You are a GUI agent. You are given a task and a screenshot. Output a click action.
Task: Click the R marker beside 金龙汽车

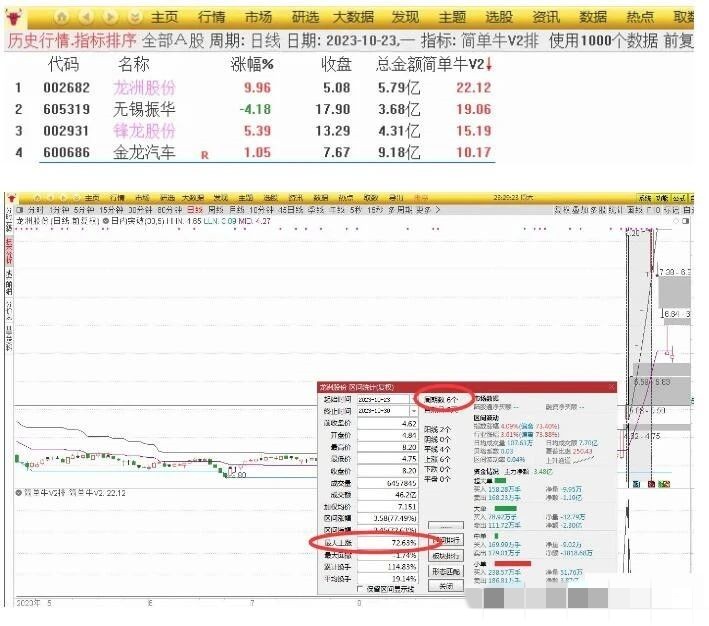[x=205, y=155]
